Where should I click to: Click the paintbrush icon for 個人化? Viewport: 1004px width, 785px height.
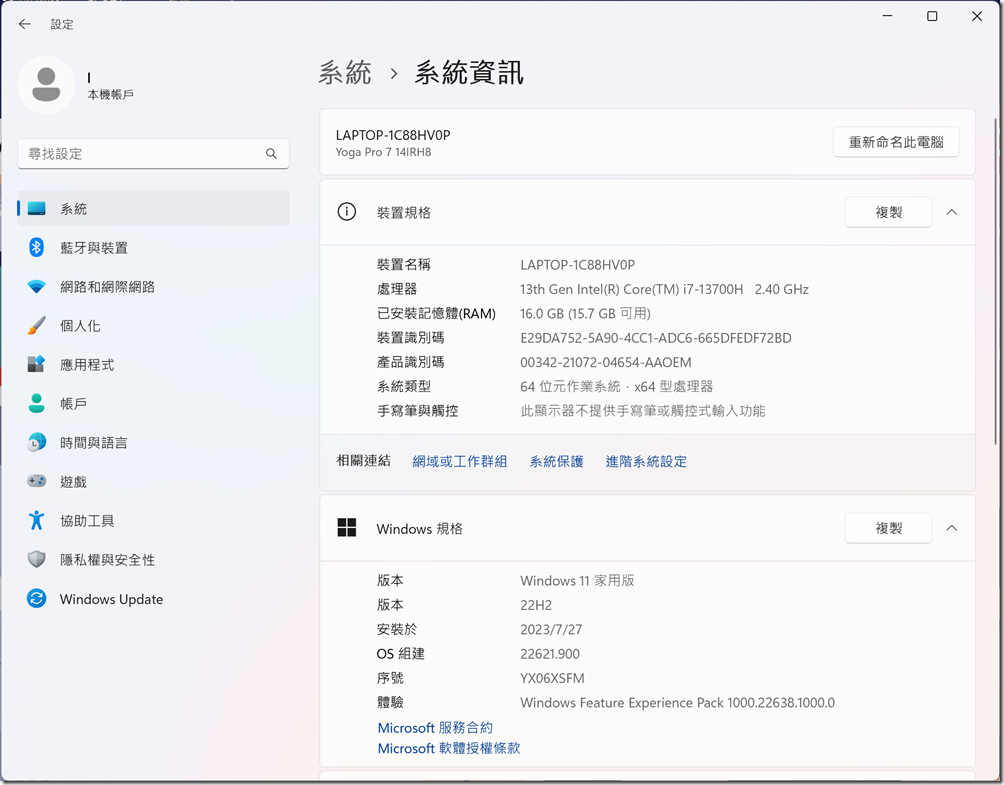(37, 326)
